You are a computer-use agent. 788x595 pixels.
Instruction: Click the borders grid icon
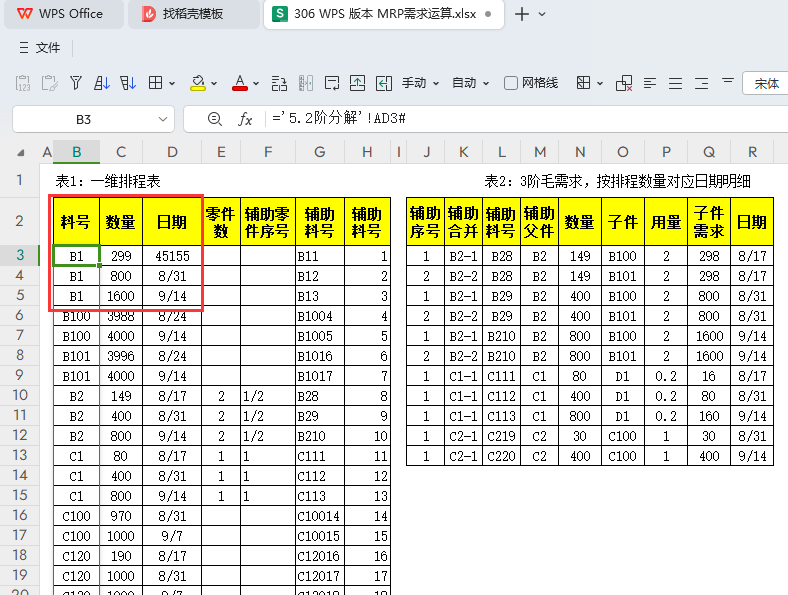tap(155, 83)
